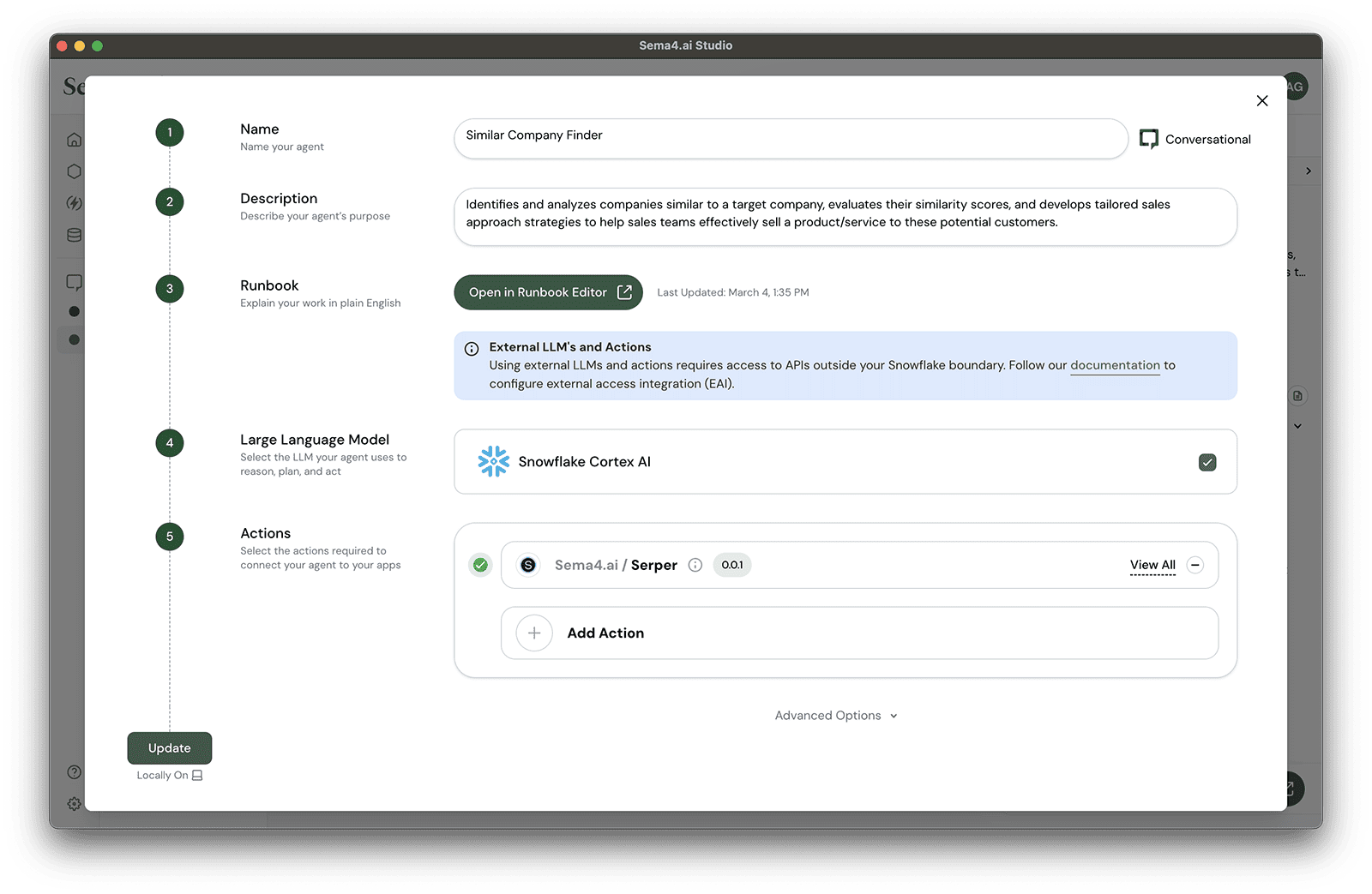
Task: Click the Snowflake Cortex AI logo
Action: click(x=493, y=461)
